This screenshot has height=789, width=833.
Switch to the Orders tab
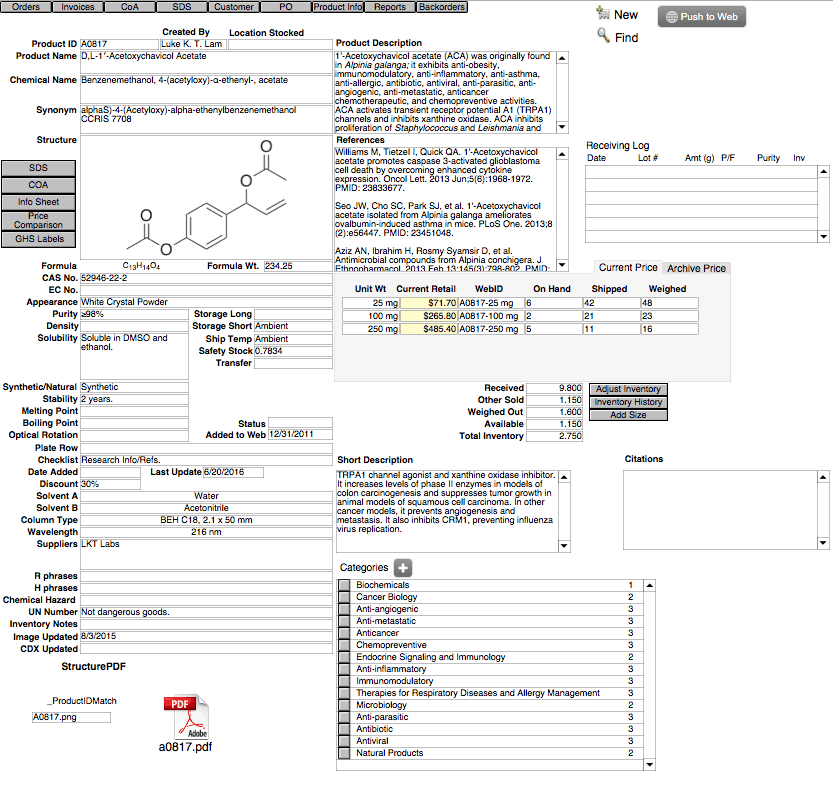pyautogui.click(x=26, y=7)
